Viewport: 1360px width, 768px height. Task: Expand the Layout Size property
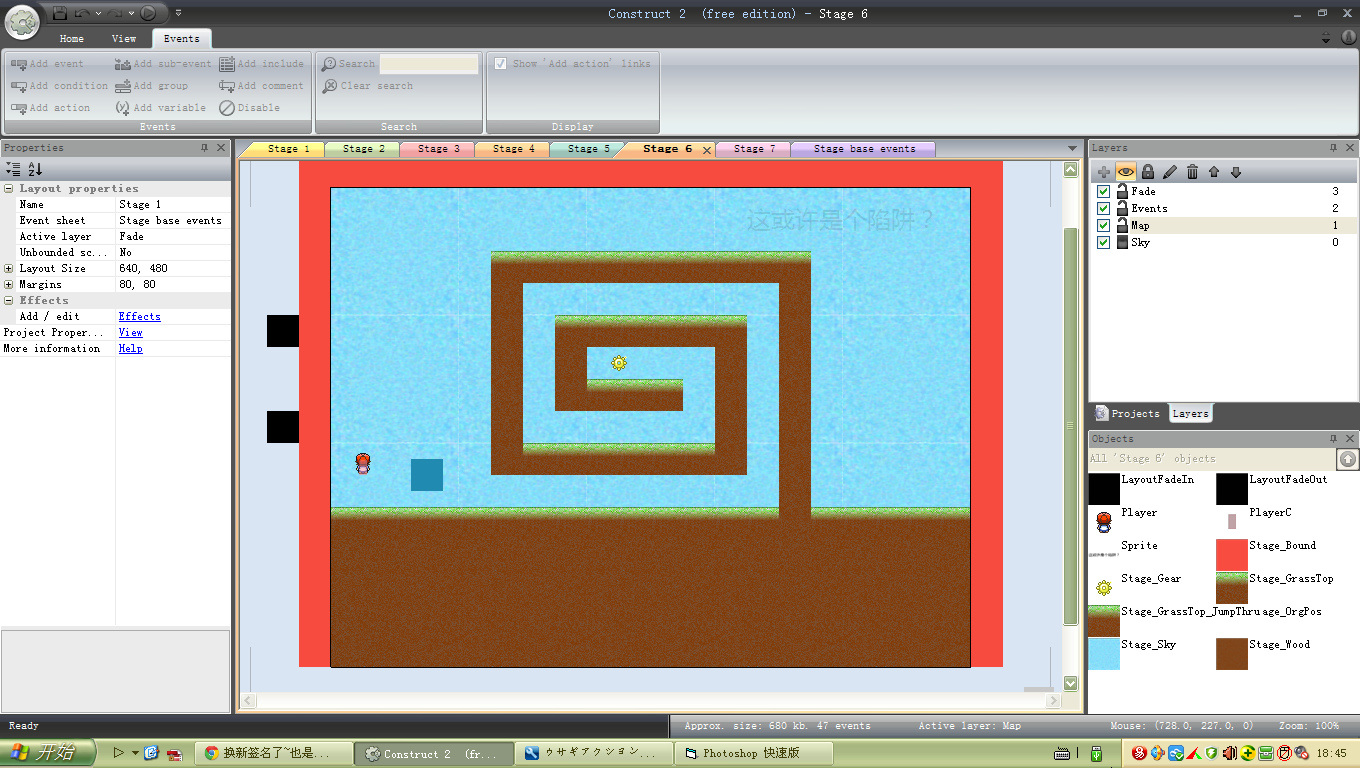[x=9, y=268]
